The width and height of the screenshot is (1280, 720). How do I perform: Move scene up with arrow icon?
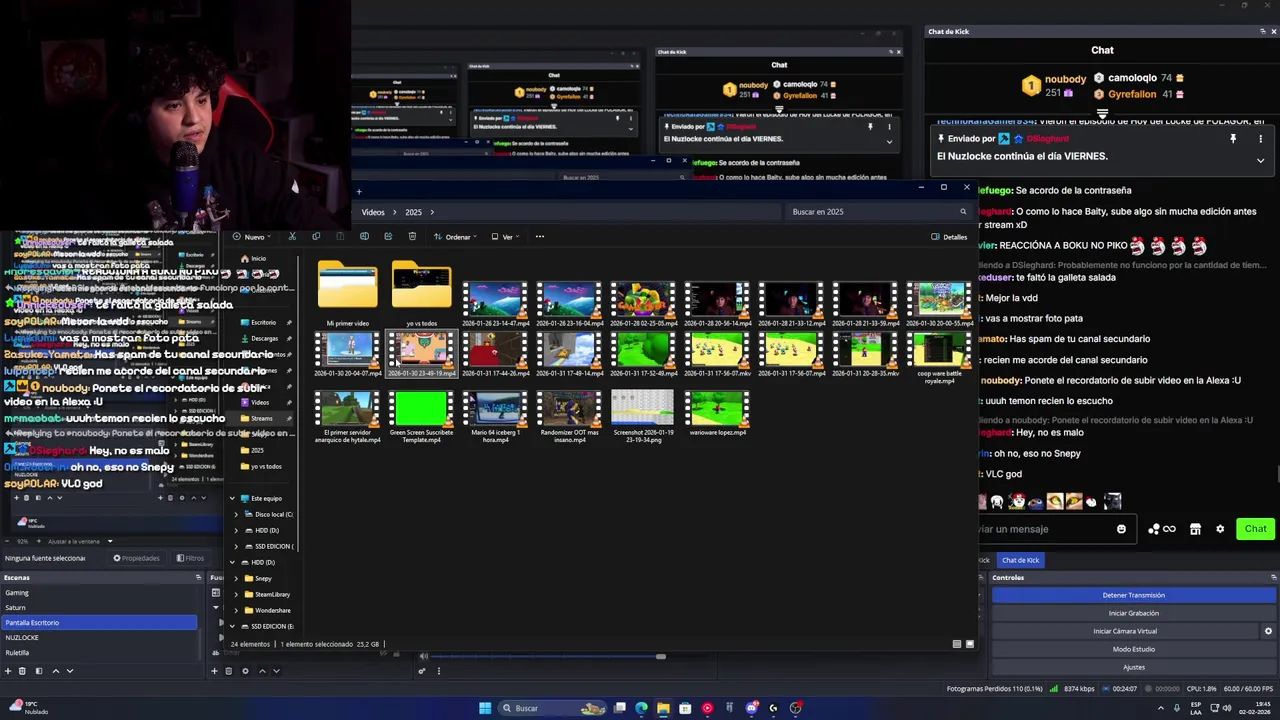click(x=55, y=671)
